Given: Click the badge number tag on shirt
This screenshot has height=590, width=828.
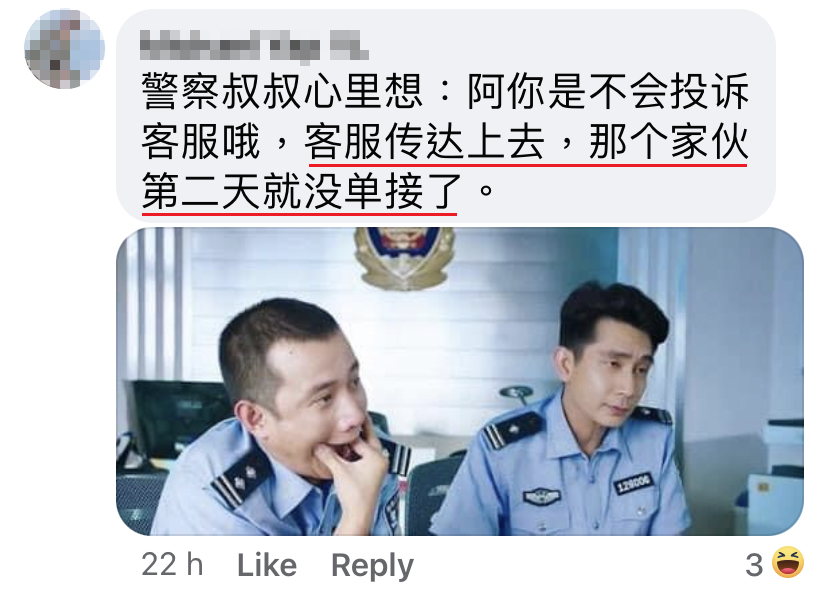Looking at the screenshot, I should [634, 483].
